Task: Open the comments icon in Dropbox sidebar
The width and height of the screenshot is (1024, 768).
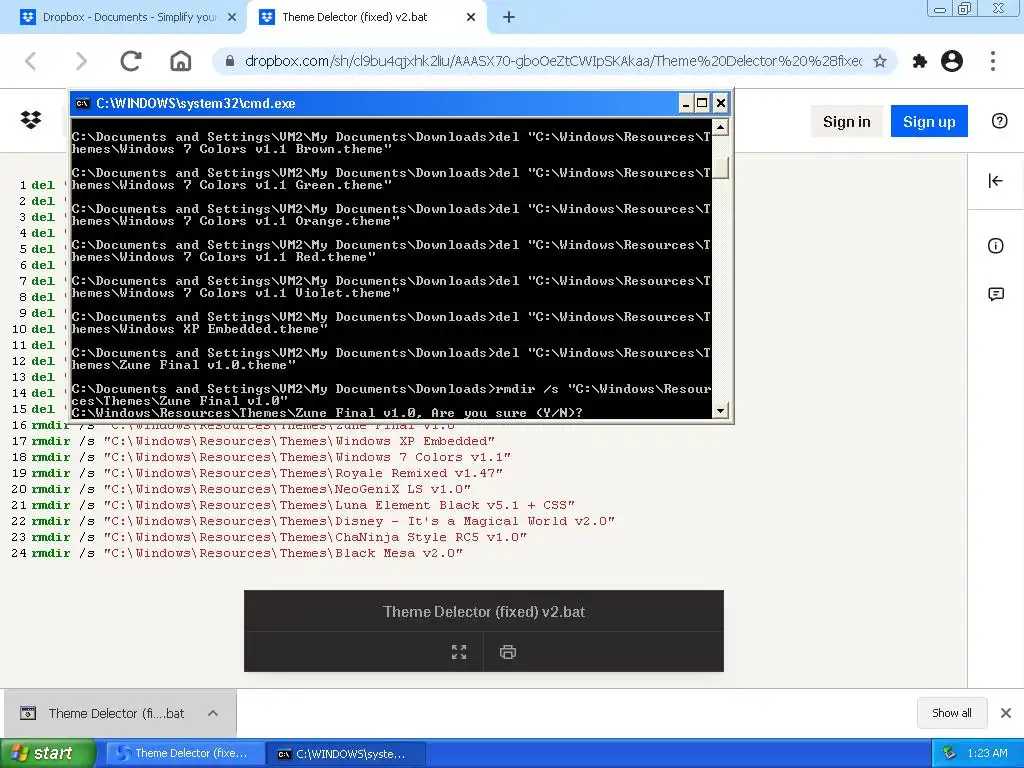Action: (x=996, y=294)
